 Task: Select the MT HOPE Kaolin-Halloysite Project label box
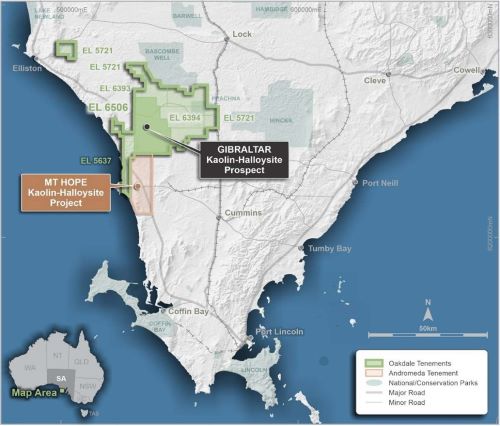(66, 193)
